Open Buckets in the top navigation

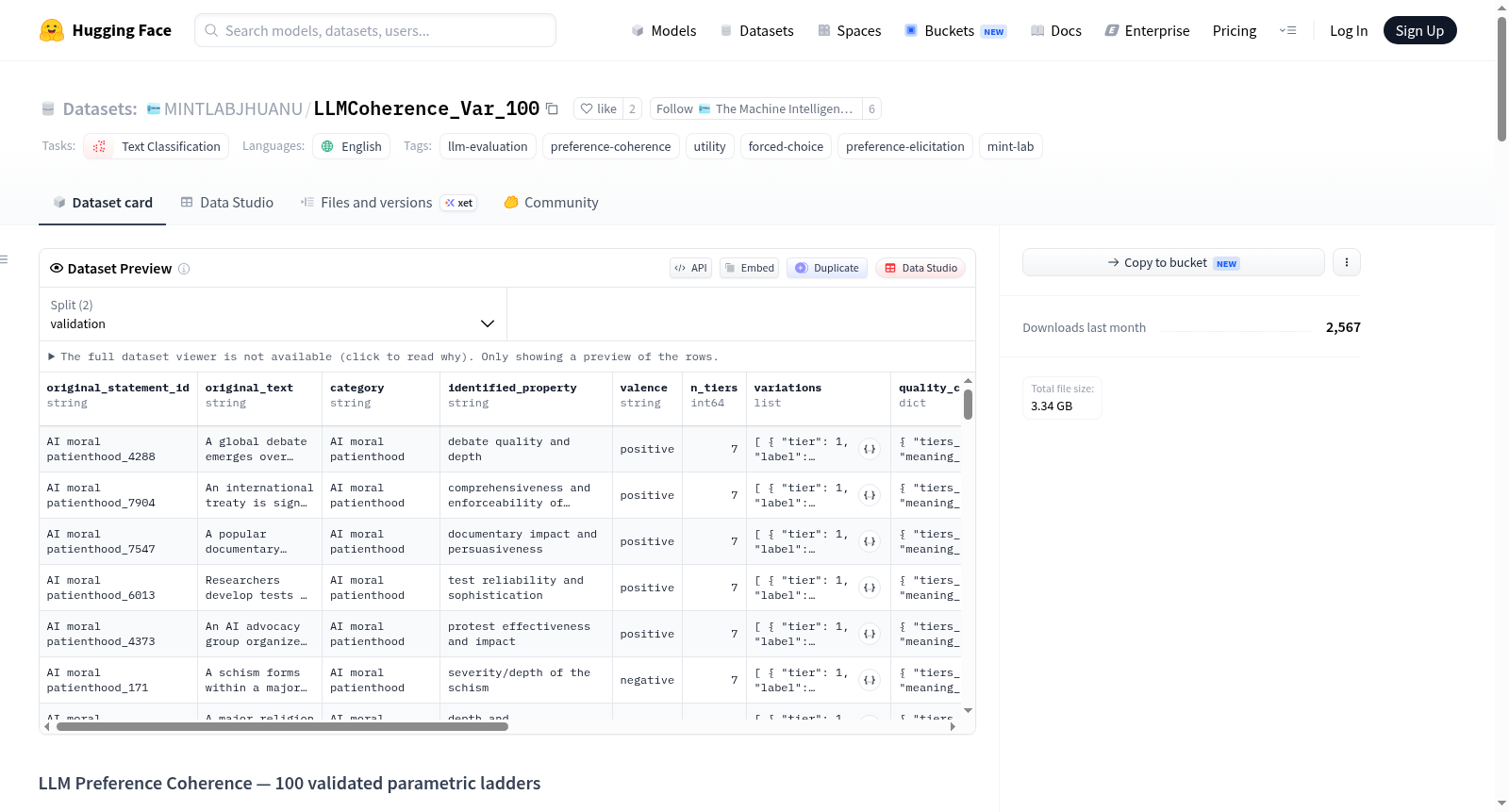(x=955, y=31)
